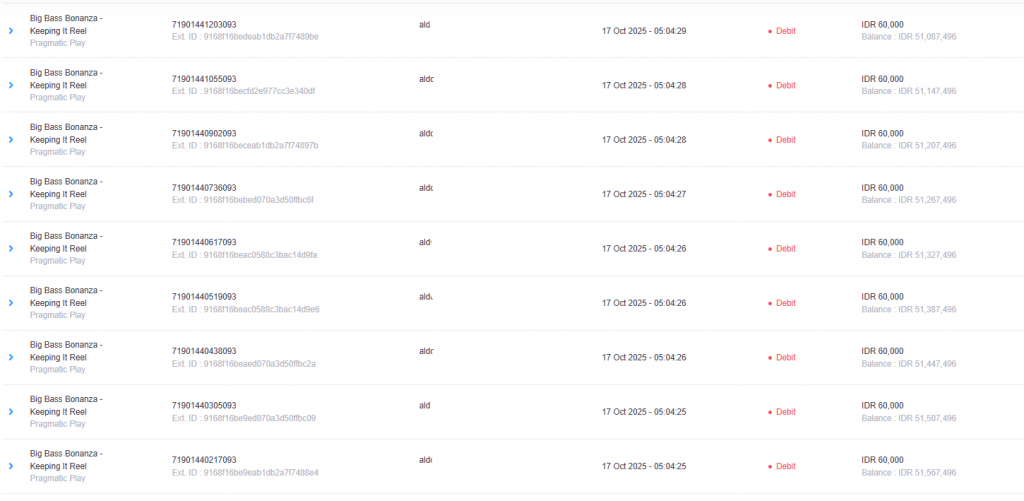Click the Debit status dot at 05:04:29
Screen dimensions: 1024x501
click(770, 31)
